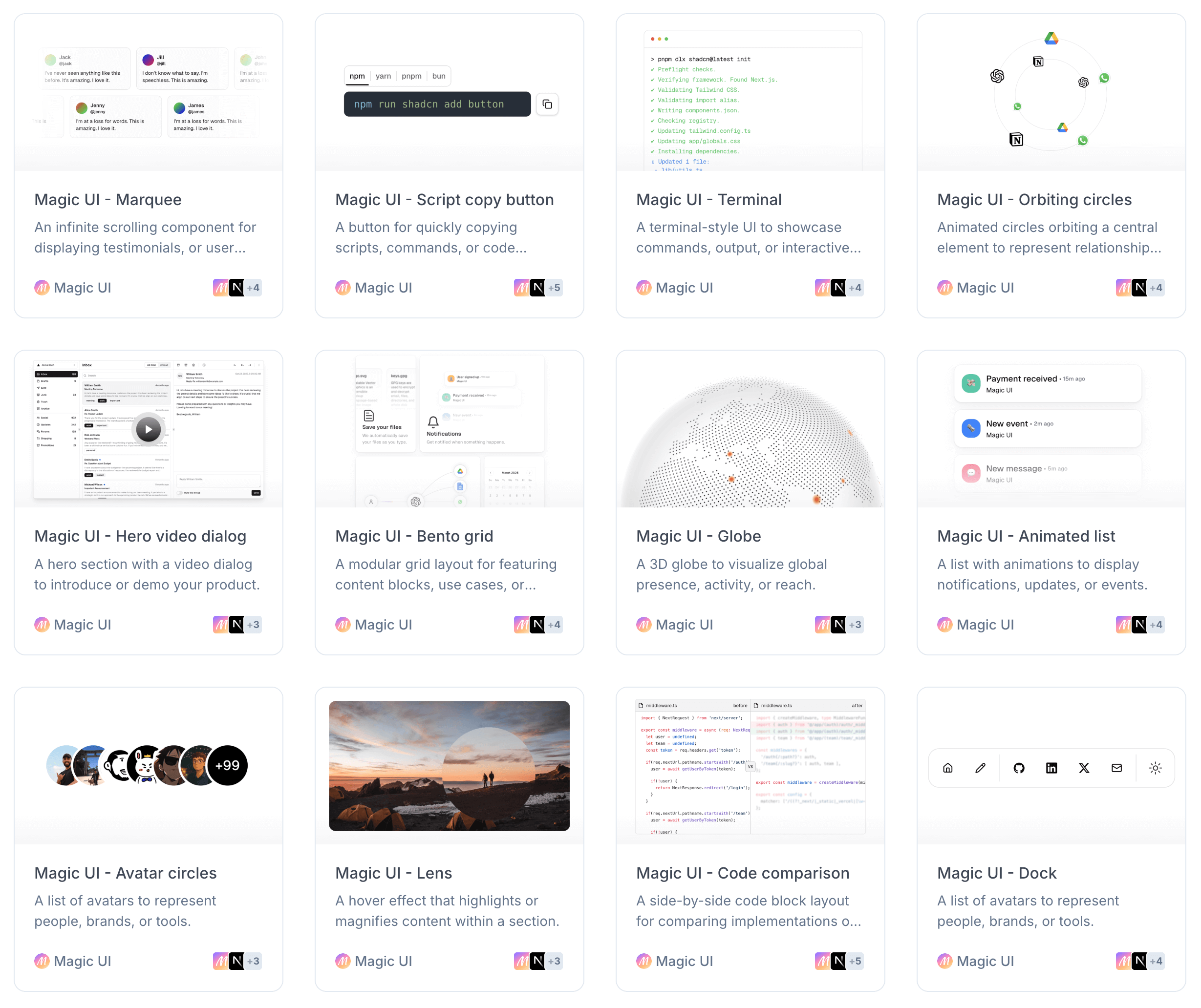Image resolution: width=1201 pixels, height=1008 pixels.
Task: Click the copy icon beside the npm command
Action: click(547, 104)
